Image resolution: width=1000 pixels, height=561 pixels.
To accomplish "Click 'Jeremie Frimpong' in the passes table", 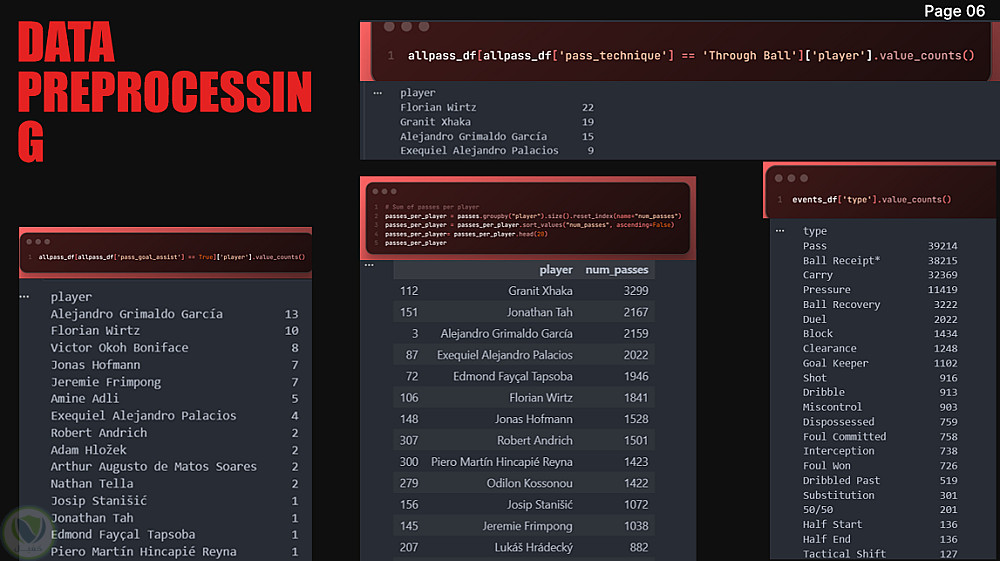I will click(x=527, y=526).
